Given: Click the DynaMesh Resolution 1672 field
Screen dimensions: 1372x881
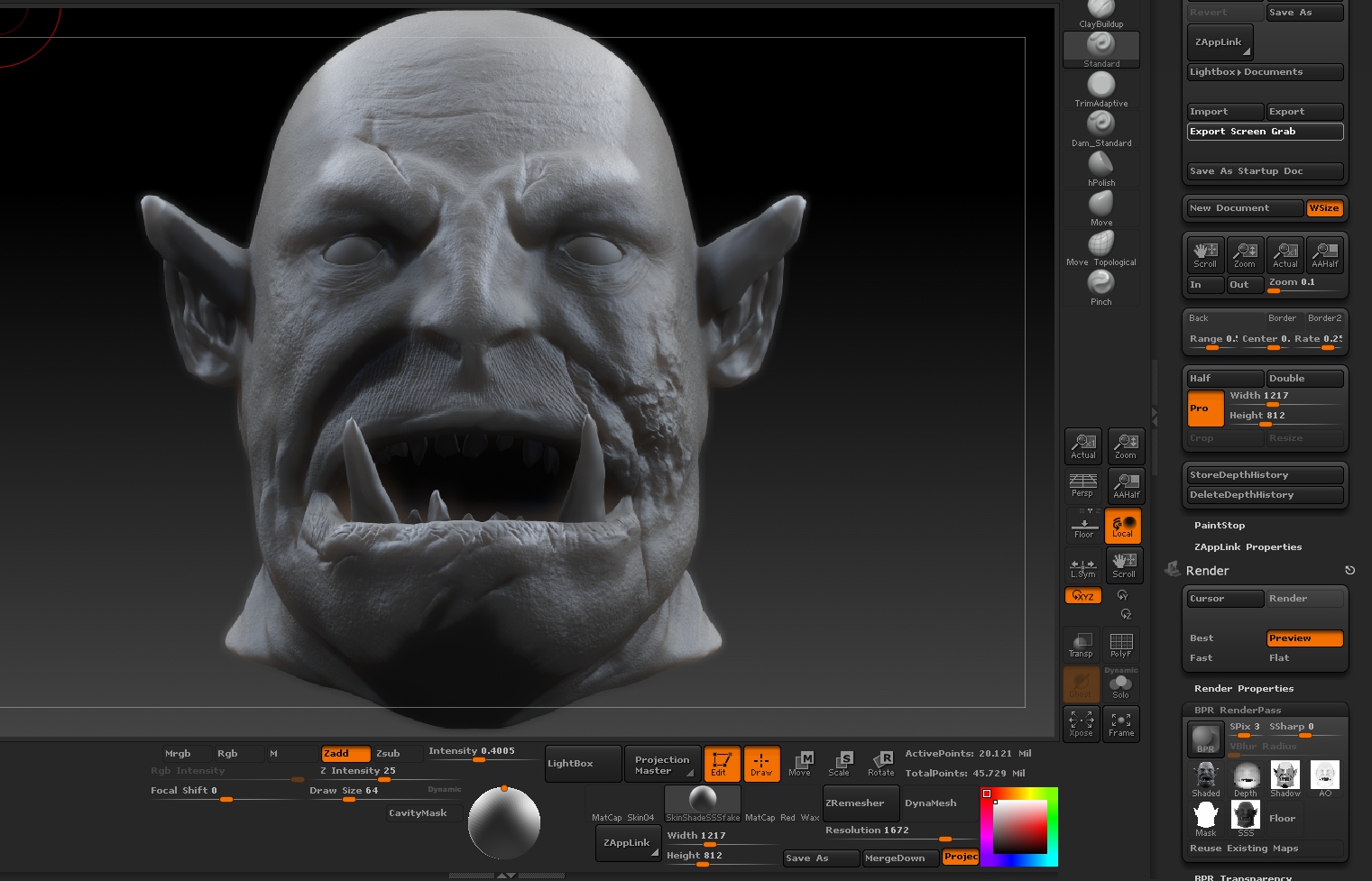Looking at the screenshot, I should coord(901,832).
